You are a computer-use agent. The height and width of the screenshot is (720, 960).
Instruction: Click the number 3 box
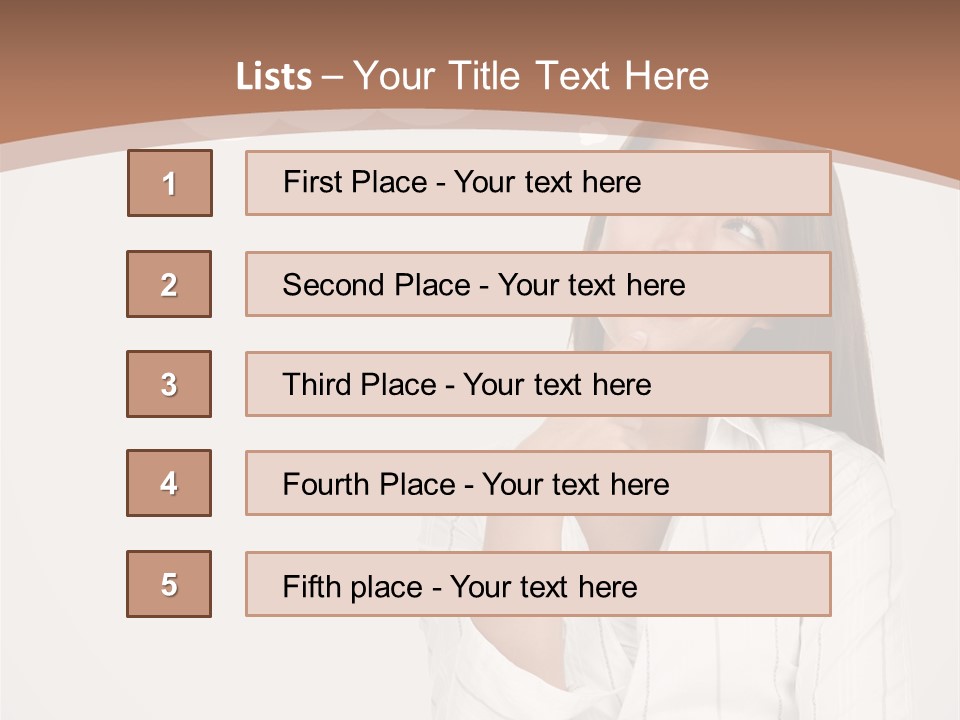pos(169,384)
